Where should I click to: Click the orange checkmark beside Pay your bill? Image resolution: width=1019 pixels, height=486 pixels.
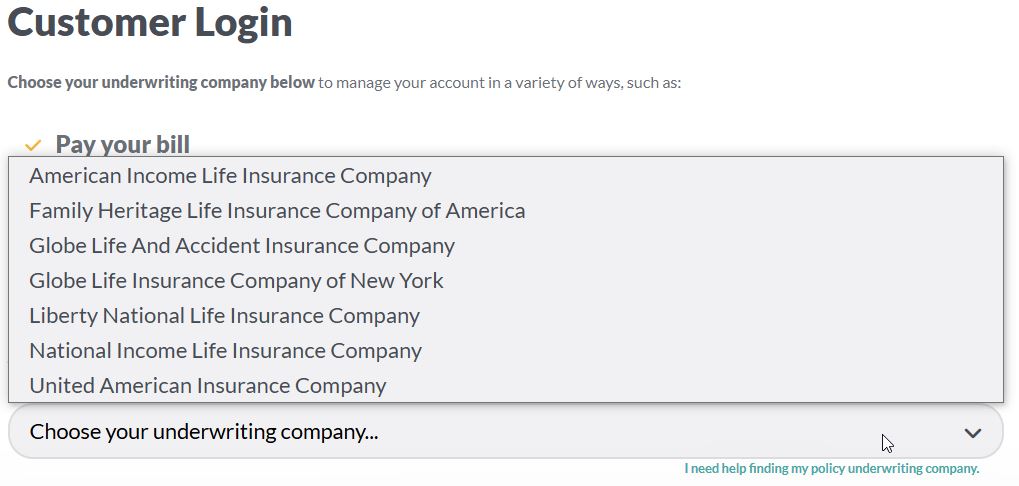coord(33,146)
